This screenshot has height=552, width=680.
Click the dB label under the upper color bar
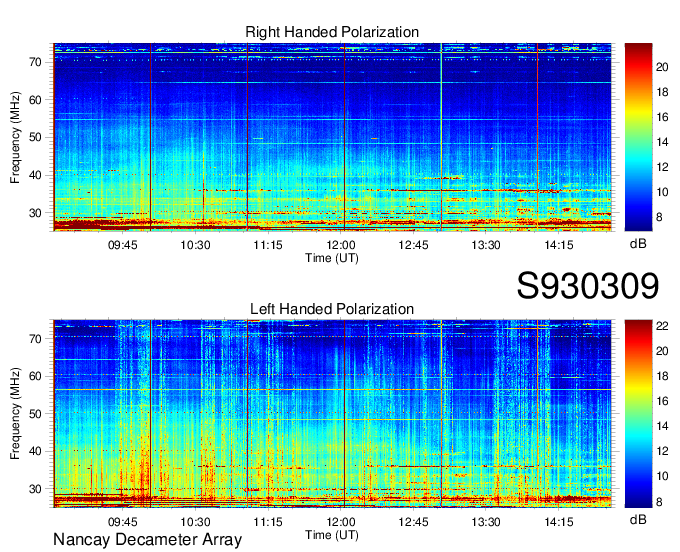[x=638, y=244]
